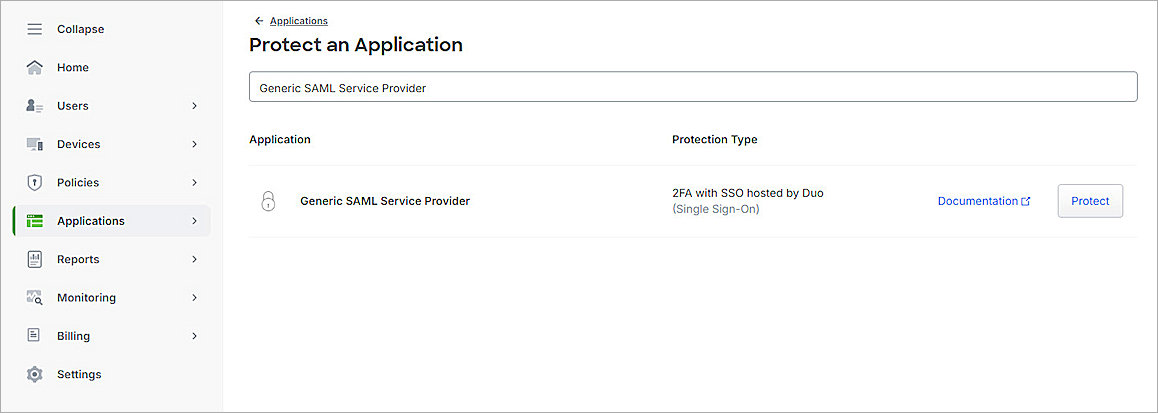Click the Billing document icon
Image resolution: width=1158 pixels, height=413 pixels.
point(34,335)
